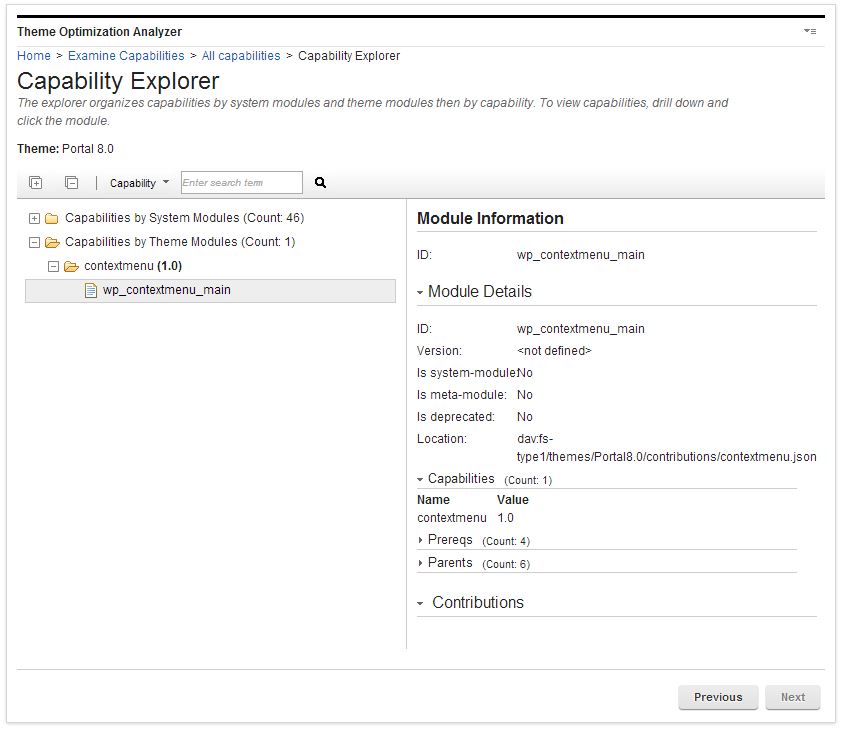Expand the Parents section
The height and width of the screenshot is (729, 841).
tap(421, 563)
